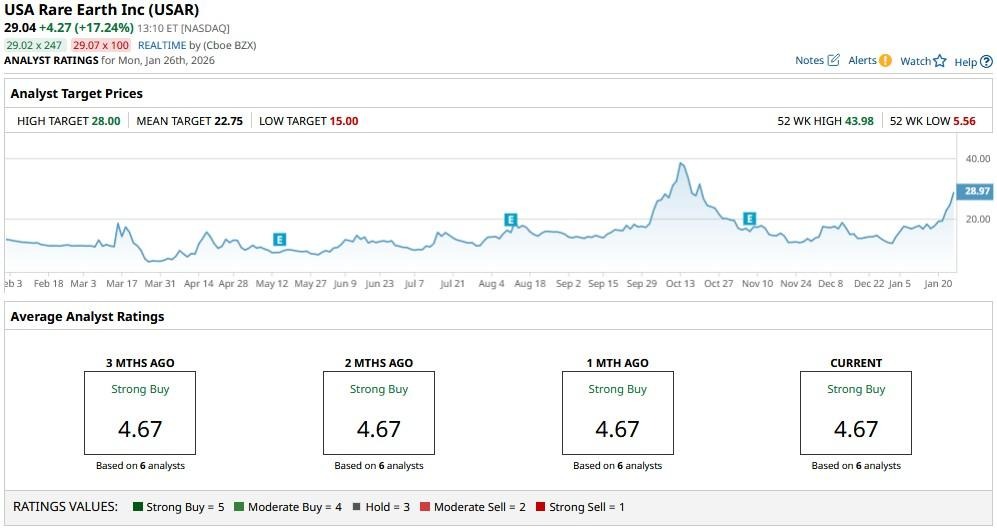The height and width of the screenshot is (529, 997).
Task: Click the MEAN TARGET 22.75 value
Action: pyautogui.click(x=228, y=121)
